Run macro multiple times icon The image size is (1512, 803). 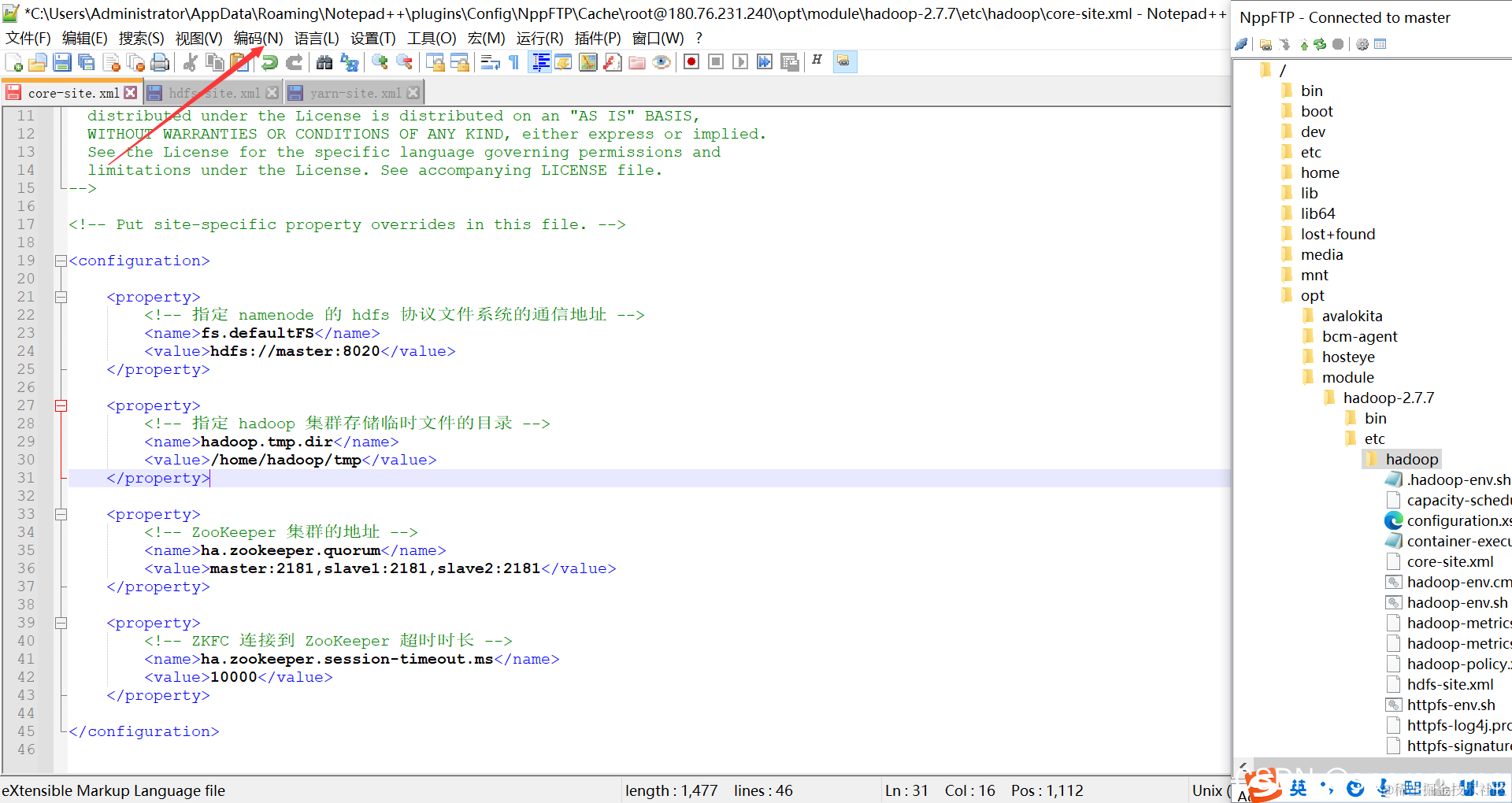click(x=765, y=62)
